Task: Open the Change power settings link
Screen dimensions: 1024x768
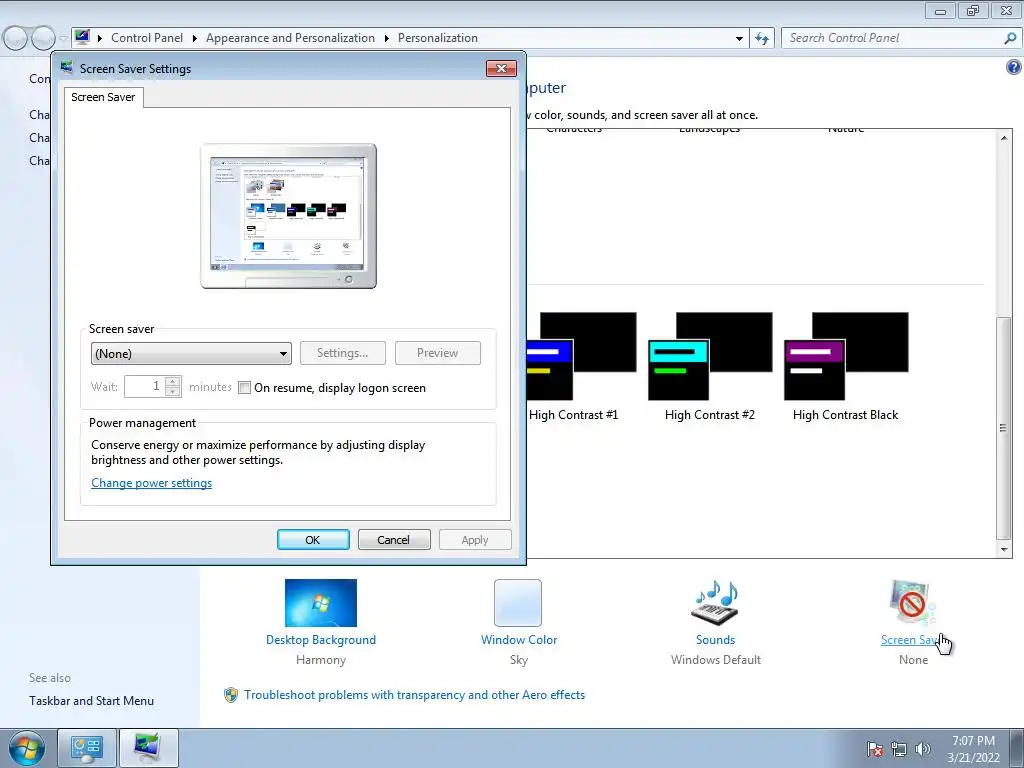Action: [152, 483]
